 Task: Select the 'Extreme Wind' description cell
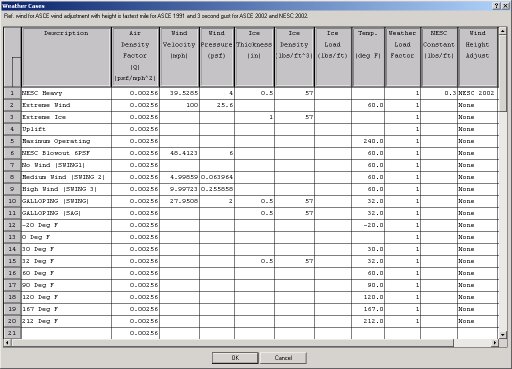click(x=66, y=105)
